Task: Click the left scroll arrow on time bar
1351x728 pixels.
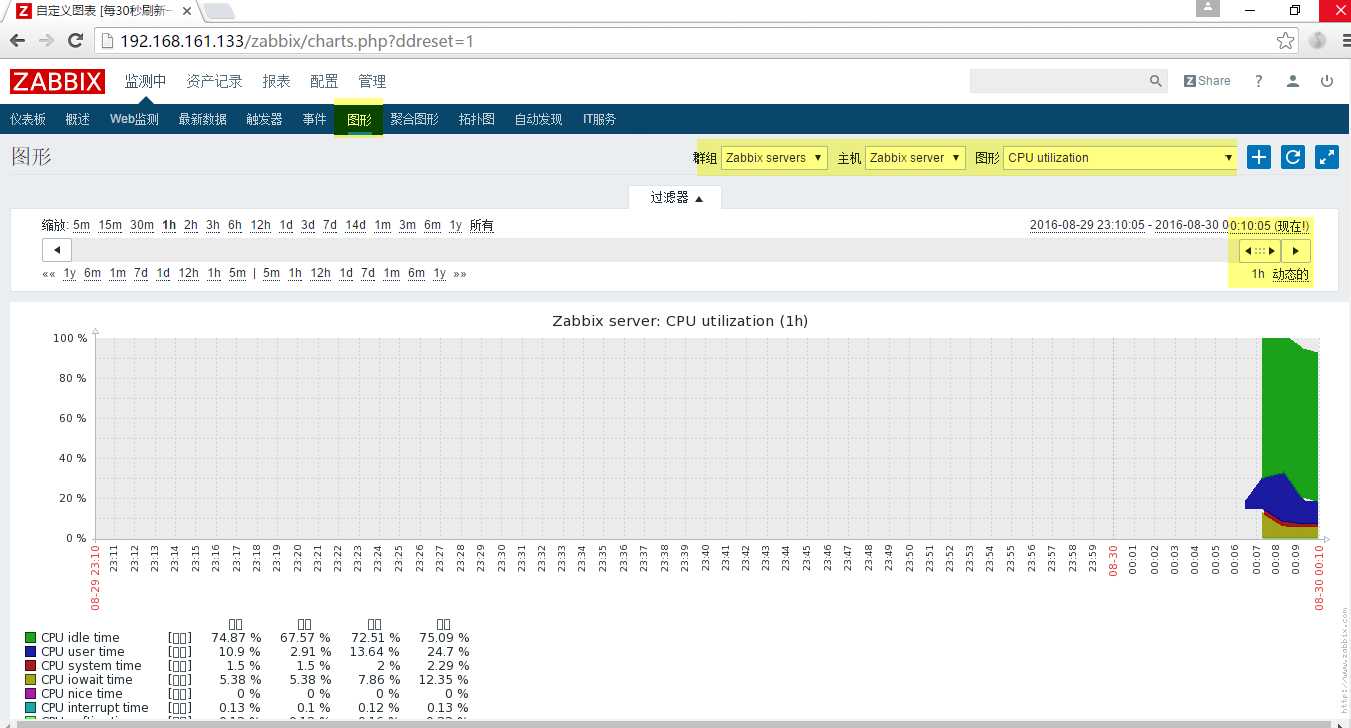Action: (x=57, y=250)
